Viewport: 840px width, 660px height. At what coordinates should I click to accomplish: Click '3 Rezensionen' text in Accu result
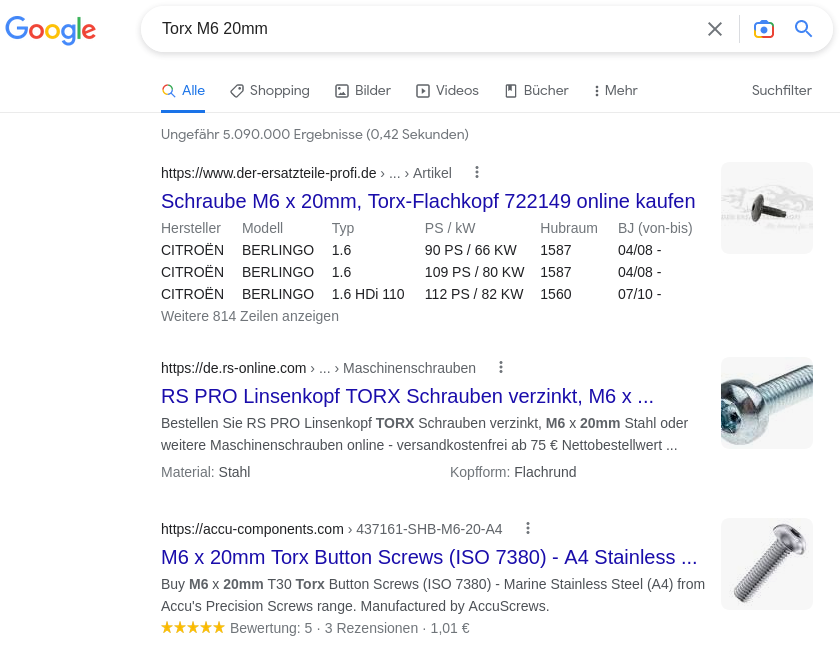[371, 628]
